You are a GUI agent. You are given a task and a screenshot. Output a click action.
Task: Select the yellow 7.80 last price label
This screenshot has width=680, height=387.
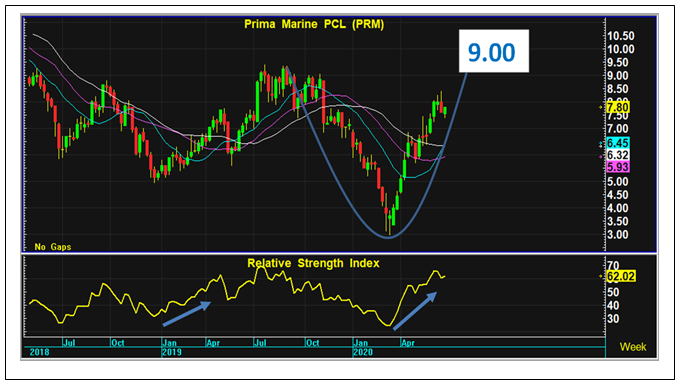click(618, 107)
